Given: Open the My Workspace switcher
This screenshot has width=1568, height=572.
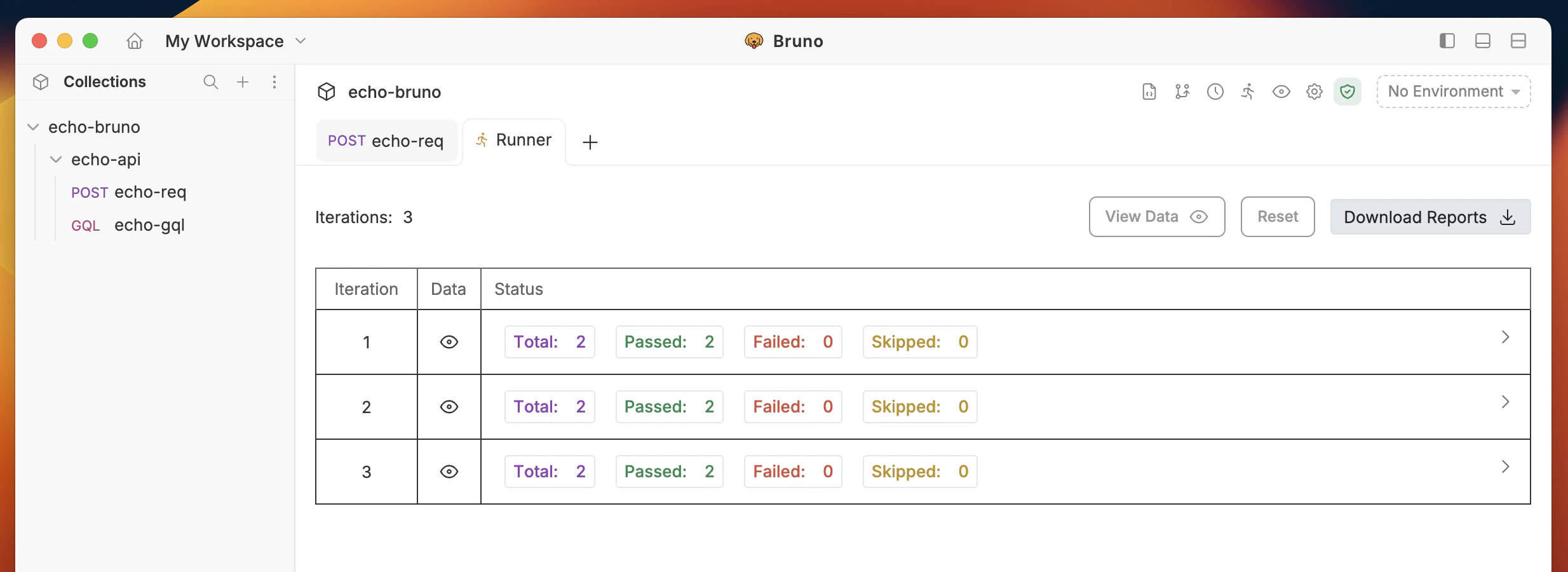Looking at the screenshot, I should (235, 41).
